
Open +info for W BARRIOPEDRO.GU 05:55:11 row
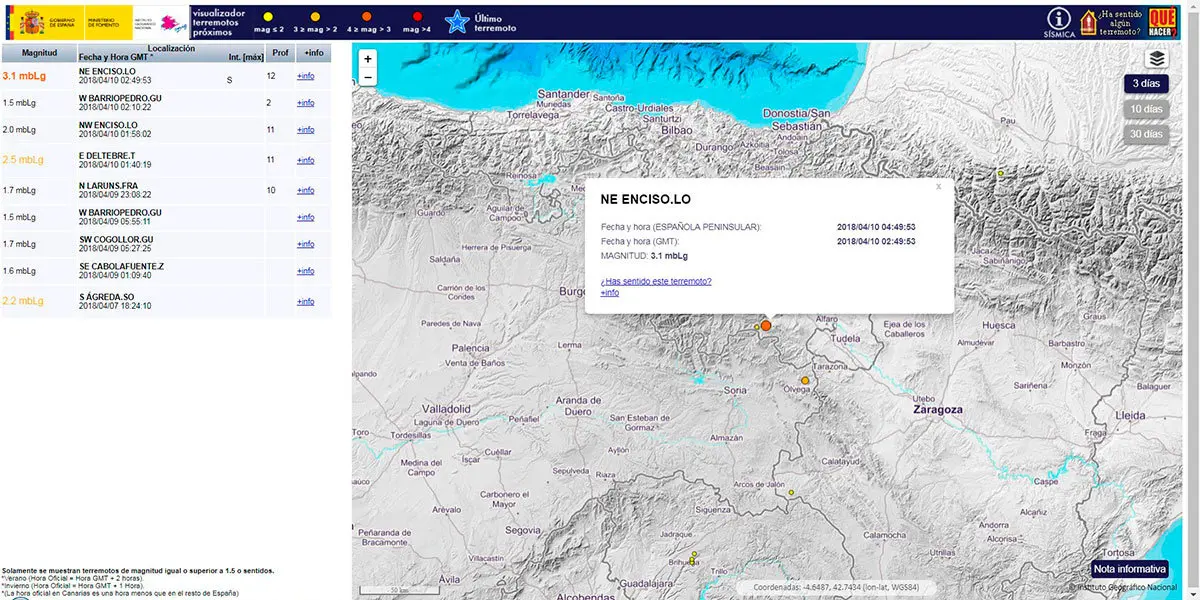(306, 217)
